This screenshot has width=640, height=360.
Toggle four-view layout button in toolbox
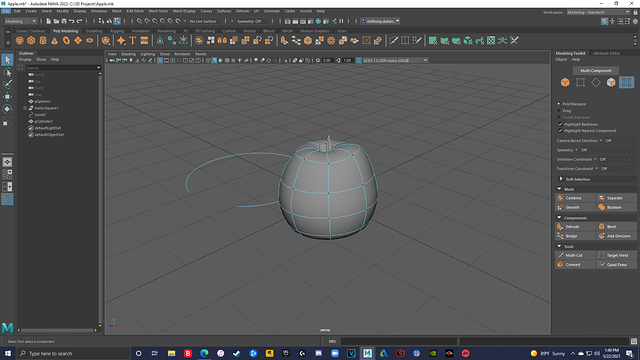[7, 174]
